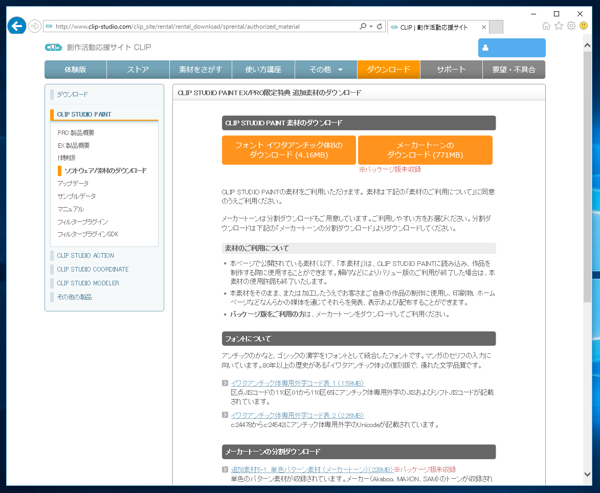This screenshot has width=600, height=493.
Task: Click the refresh page icon
Action: coord(379,26)
